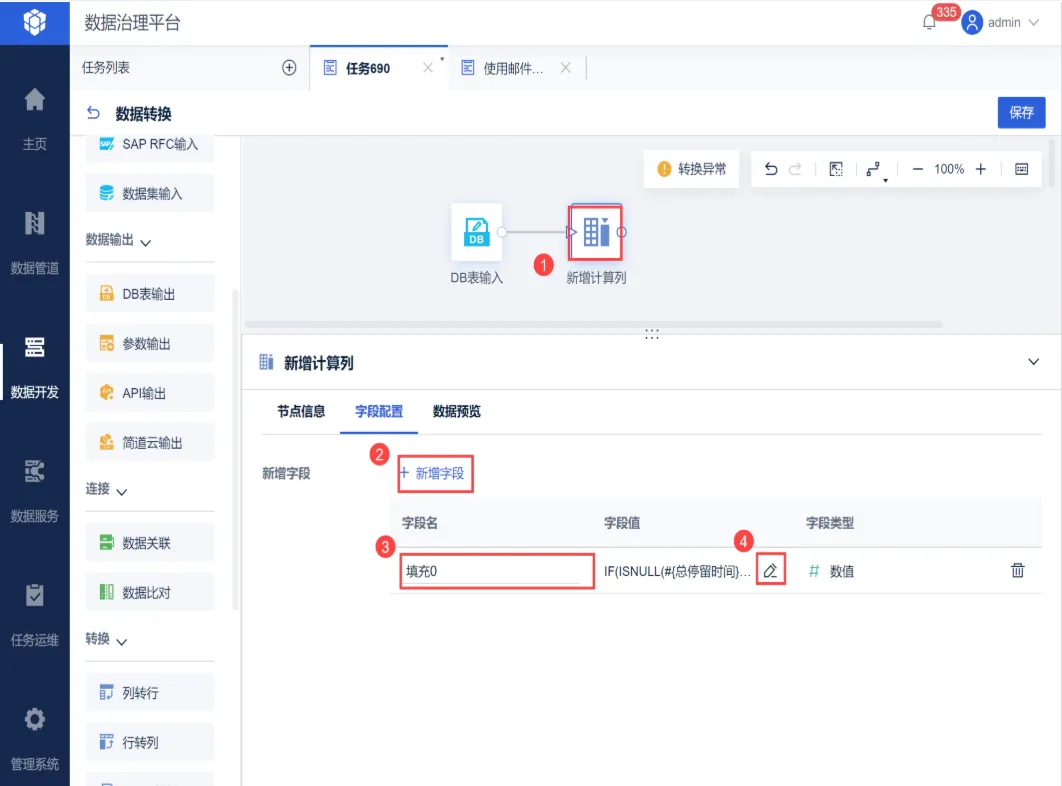Switch to the 任务690 tab
Image resolution: width=1062 pixels, height=786 pixels.
pyautogui.click(x=368, y=68)
